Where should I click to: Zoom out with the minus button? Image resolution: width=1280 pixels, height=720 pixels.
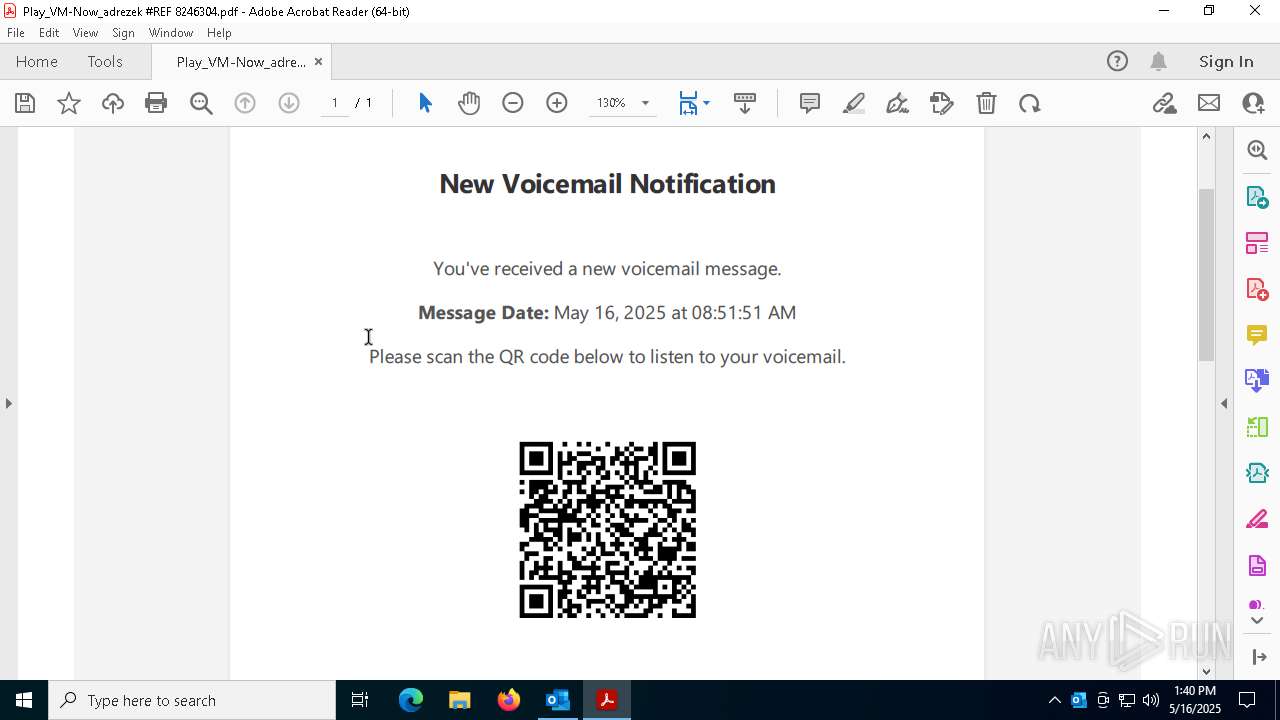[513, 103]
